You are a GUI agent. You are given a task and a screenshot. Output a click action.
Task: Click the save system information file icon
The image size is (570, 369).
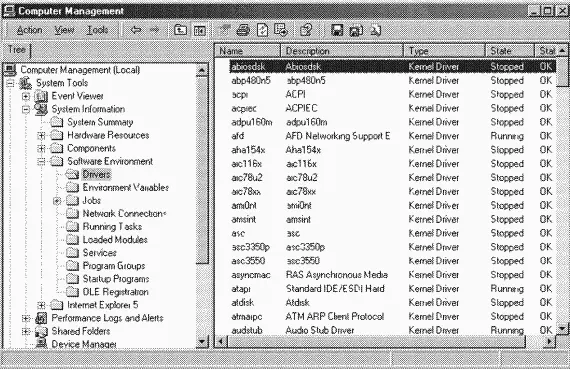tap(356, 30)
